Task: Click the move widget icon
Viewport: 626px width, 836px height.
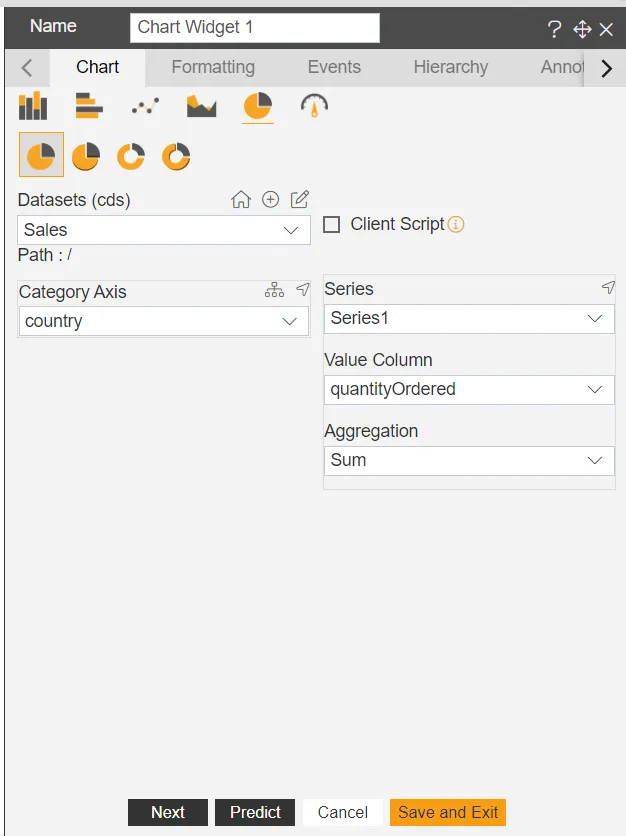Action: 582,29
